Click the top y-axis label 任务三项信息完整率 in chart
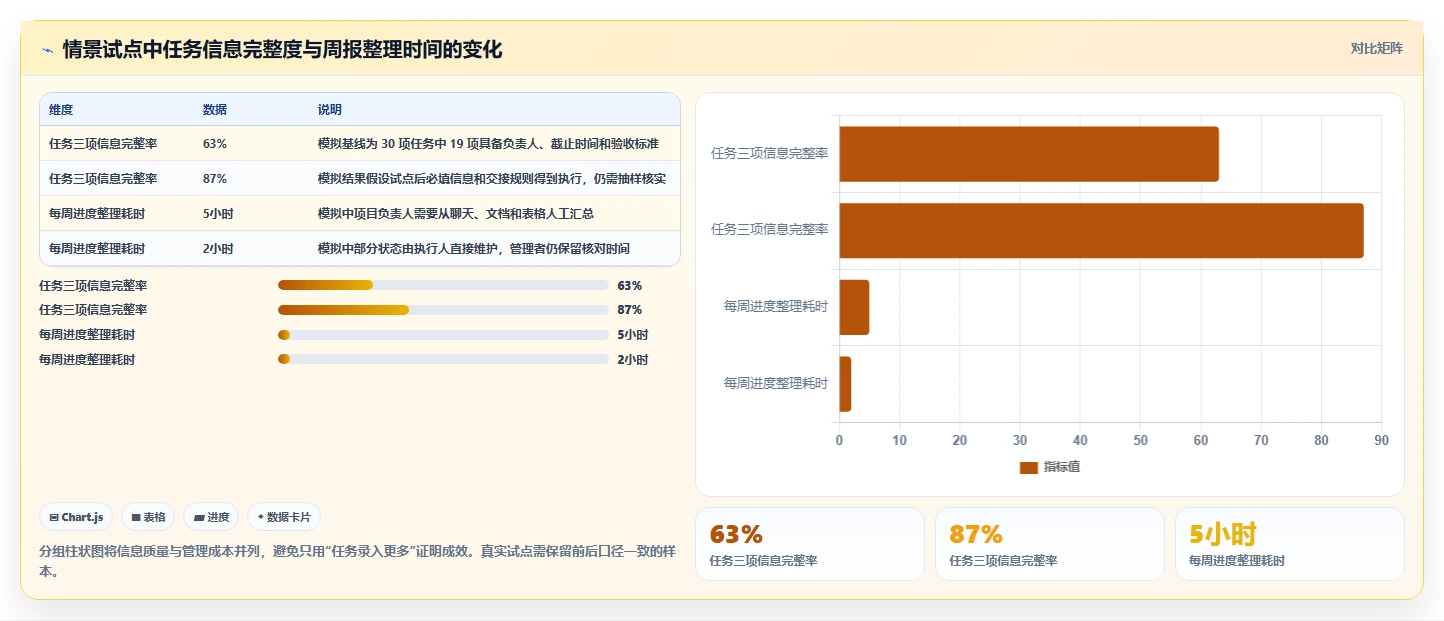The width and height of the screenshot is (1444, 621). pos(769,154)
